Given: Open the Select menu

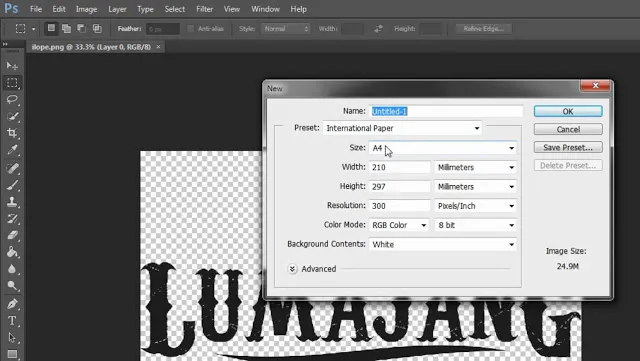Looking at the screenshot, I should 175,9.
